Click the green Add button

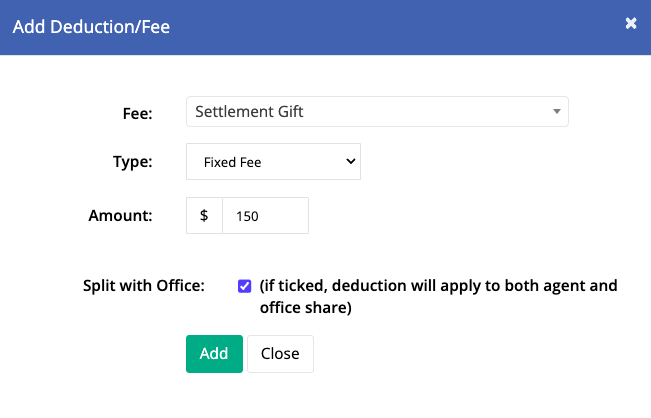tap(214, 354)
